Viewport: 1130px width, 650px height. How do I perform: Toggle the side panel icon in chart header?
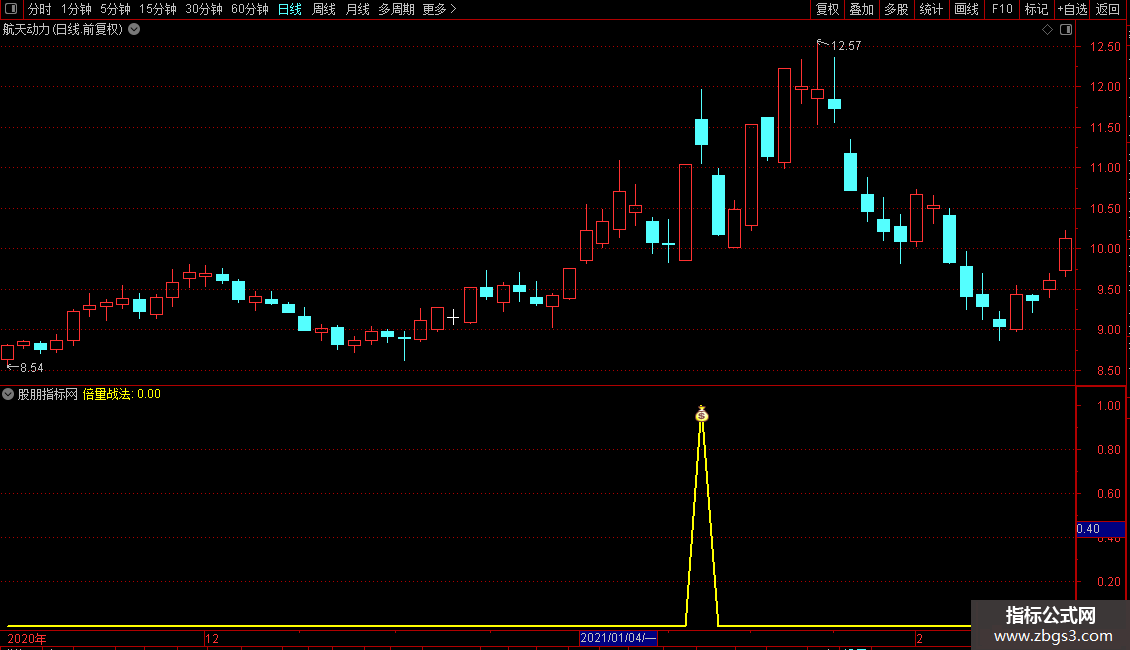(1066, 30)
